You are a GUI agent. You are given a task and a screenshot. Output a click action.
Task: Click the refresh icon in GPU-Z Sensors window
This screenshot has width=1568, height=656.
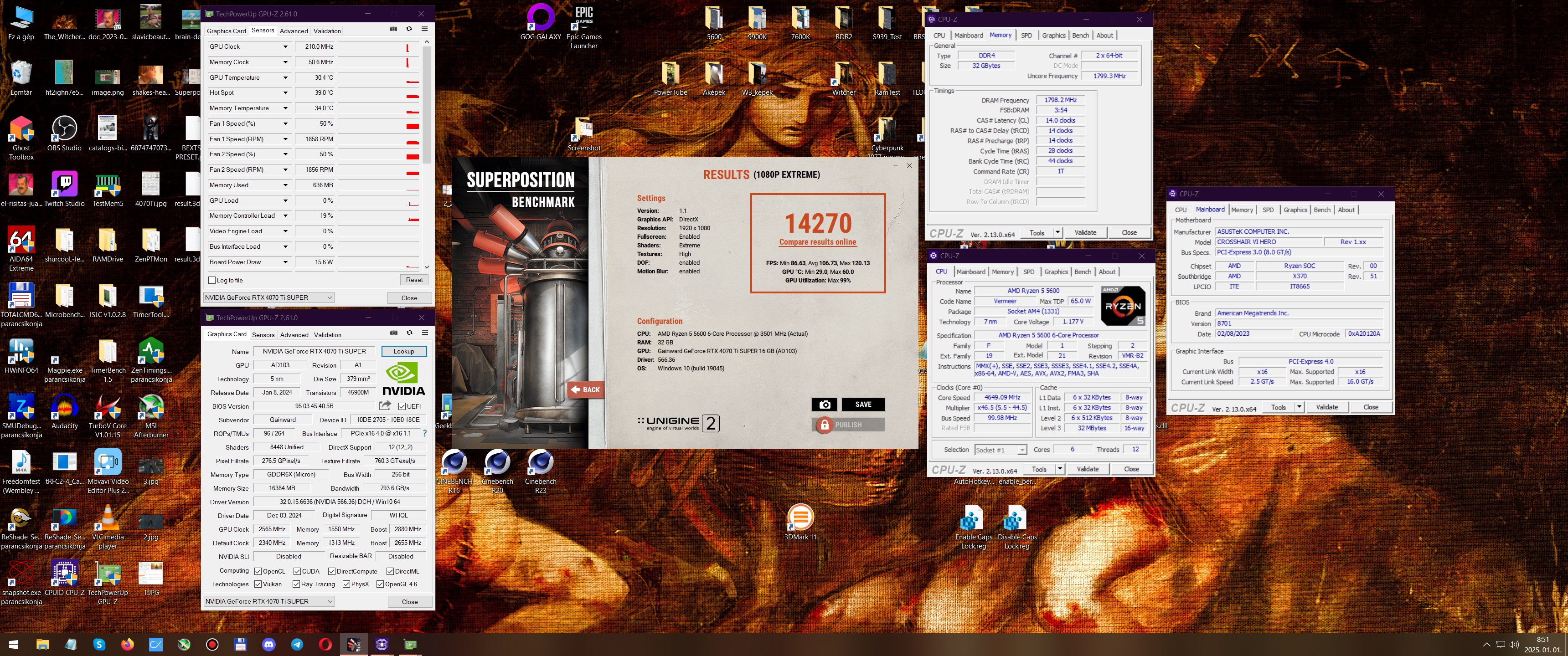pos(409,29)
